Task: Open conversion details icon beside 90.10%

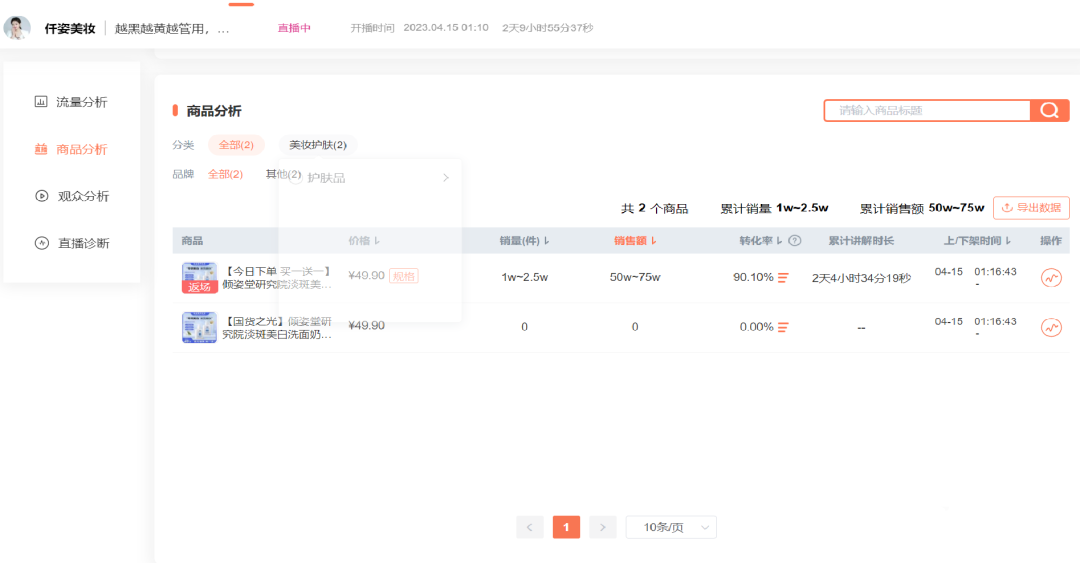Action: click(x=783, y=278)
